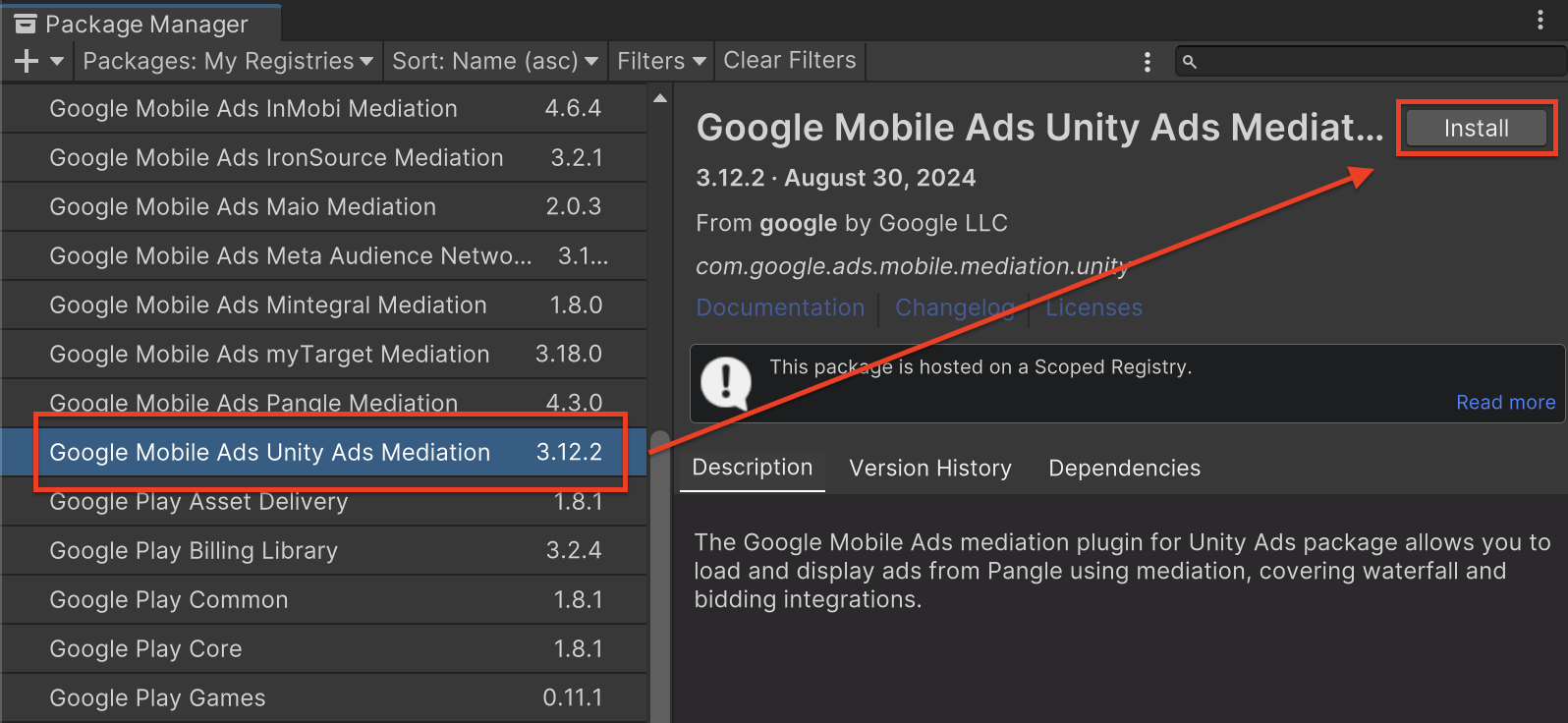1568x723 pixels.
Task: Open the Sort: Name (asc) dropdown
Action: 494,61
